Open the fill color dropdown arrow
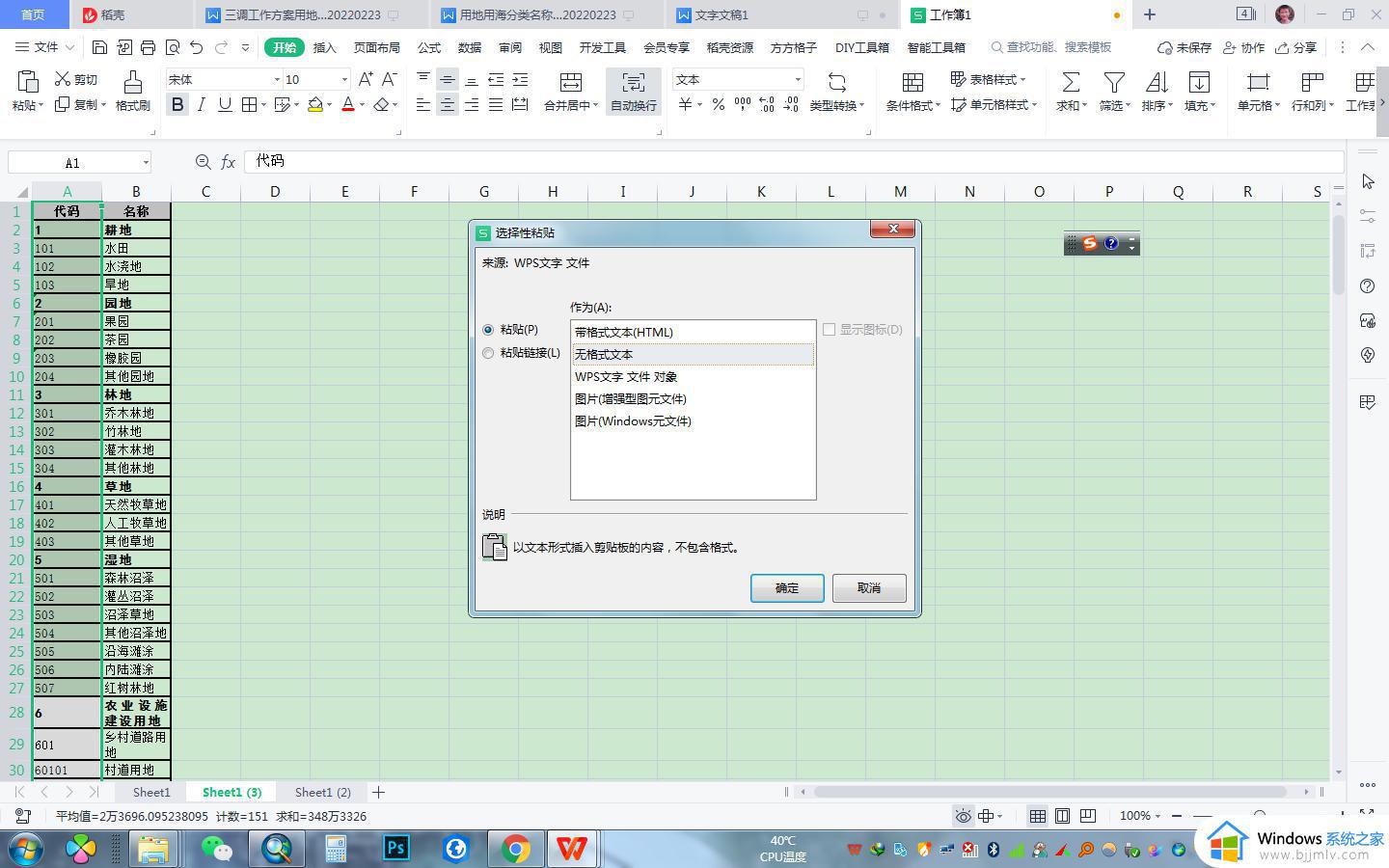 [329, 104]
